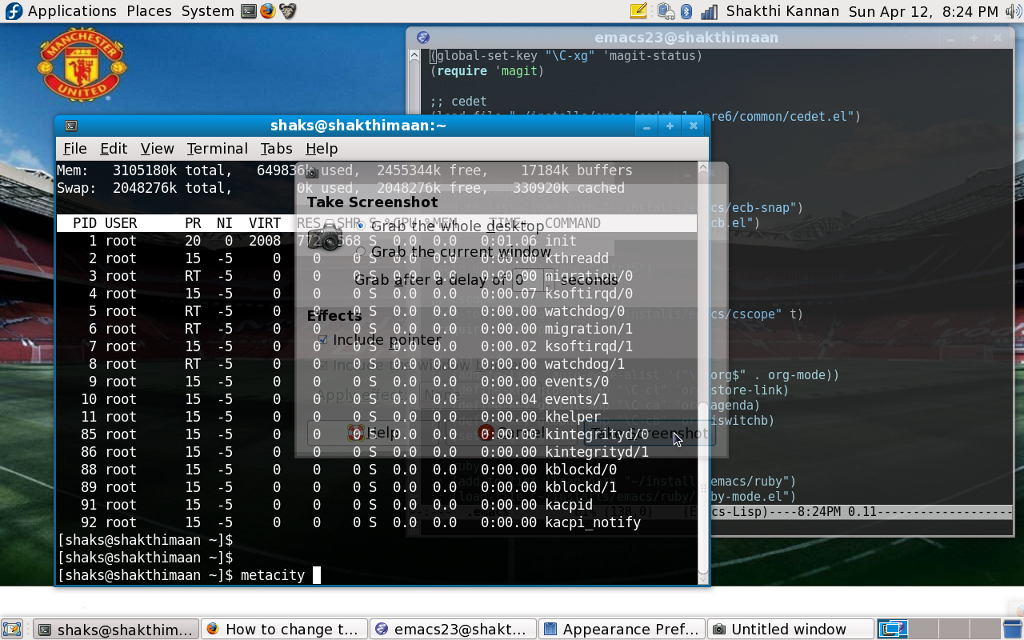Click the 'global-set-key' line in emacs

pos(566,56)
